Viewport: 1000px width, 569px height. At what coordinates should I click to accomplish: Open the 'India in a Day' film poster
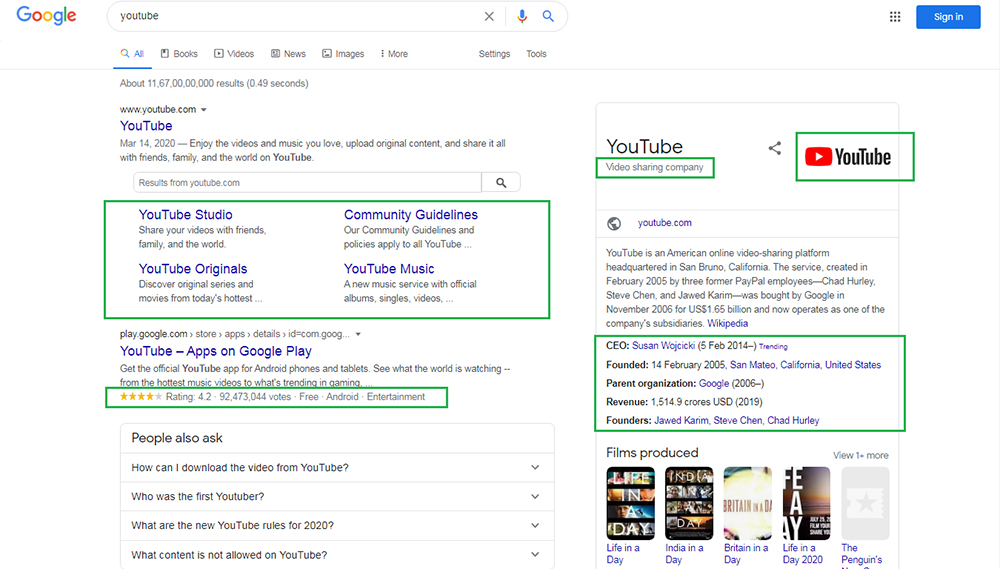[x=689, y=503]
